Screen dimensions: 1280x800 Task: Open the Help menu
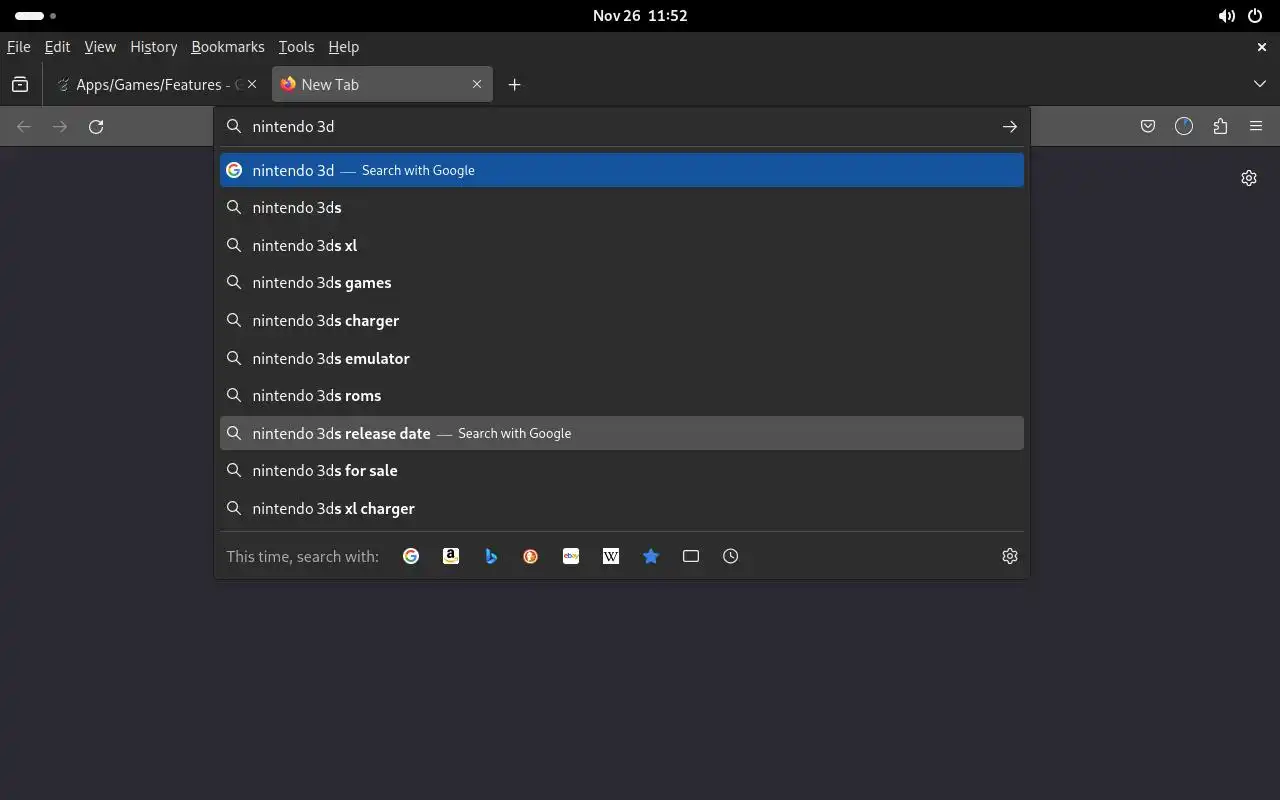click(343, 47)
